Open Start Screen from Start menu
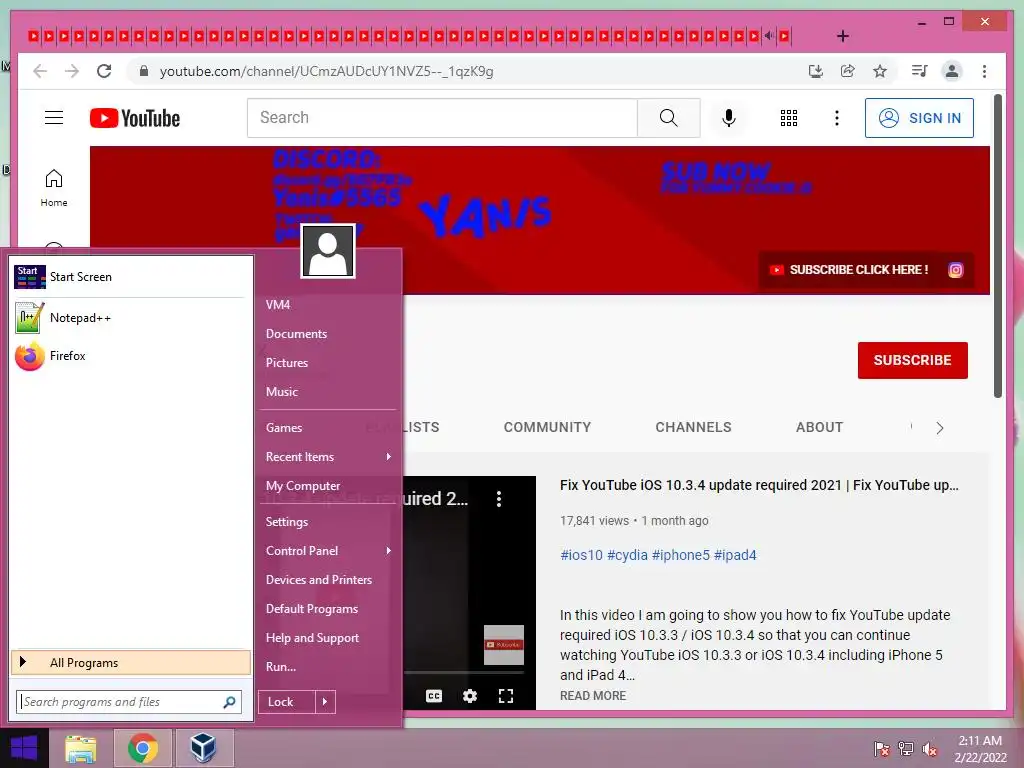Image resolution: width=1024 pixels, height=768 pixels. coord(131,277)
